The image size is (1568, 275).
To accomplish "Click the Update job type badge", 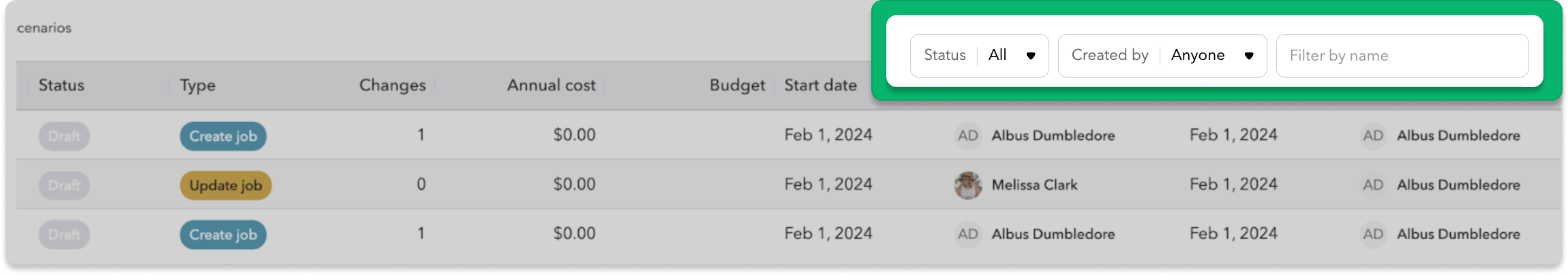I will point(226,185).
